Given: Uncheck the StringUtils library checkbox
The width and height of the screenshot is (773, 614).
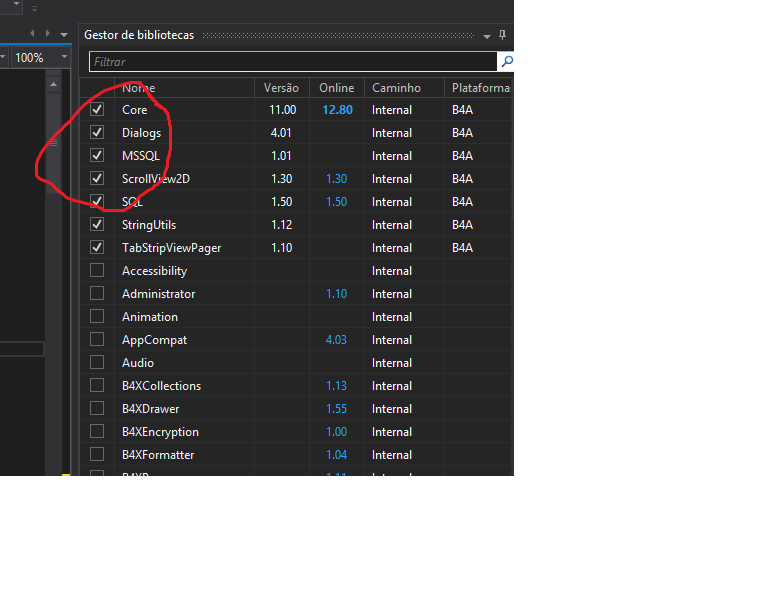Looking at the screenshot, I should pyautogui.click(x=97, y=224).
